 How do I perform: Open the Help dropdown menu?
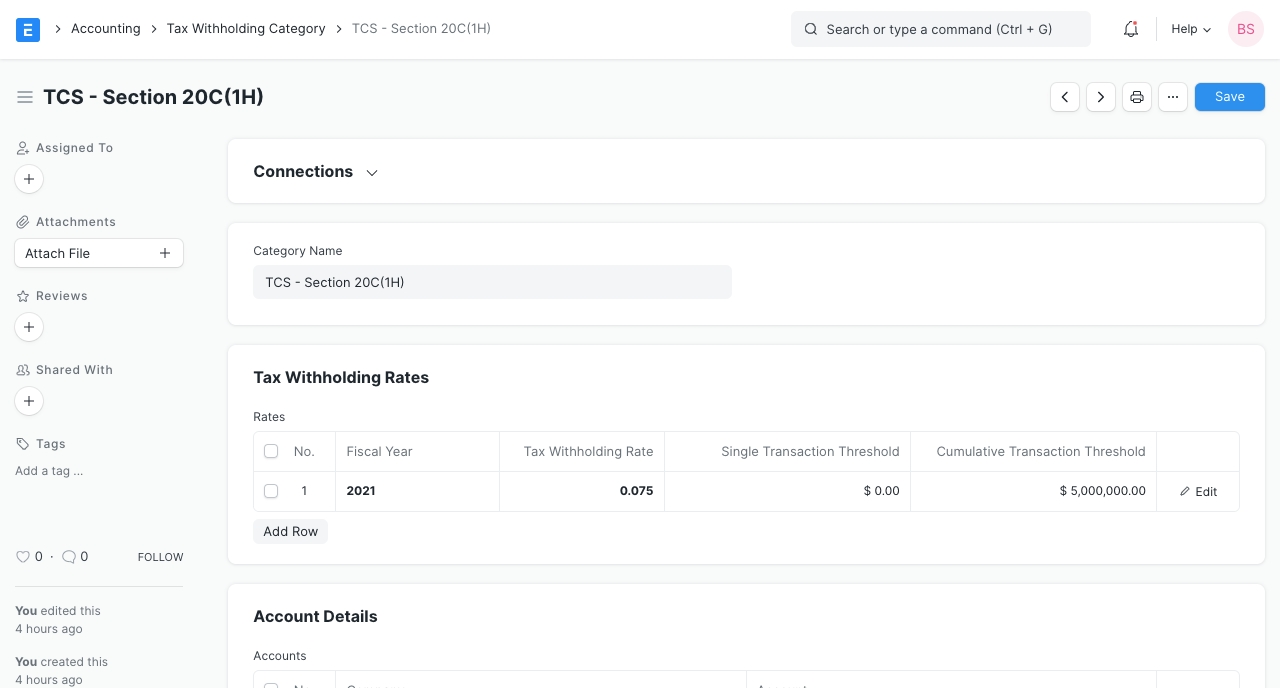coord(1191,29)
